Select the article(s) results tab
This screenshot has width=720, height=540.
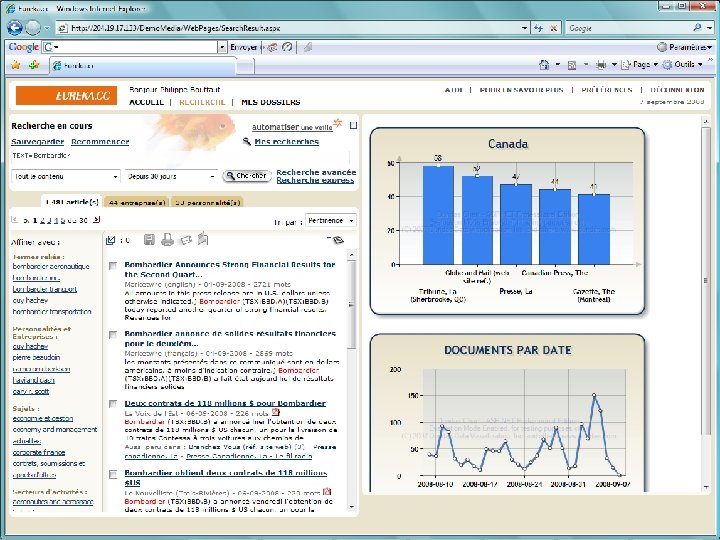tap(72, 202)
